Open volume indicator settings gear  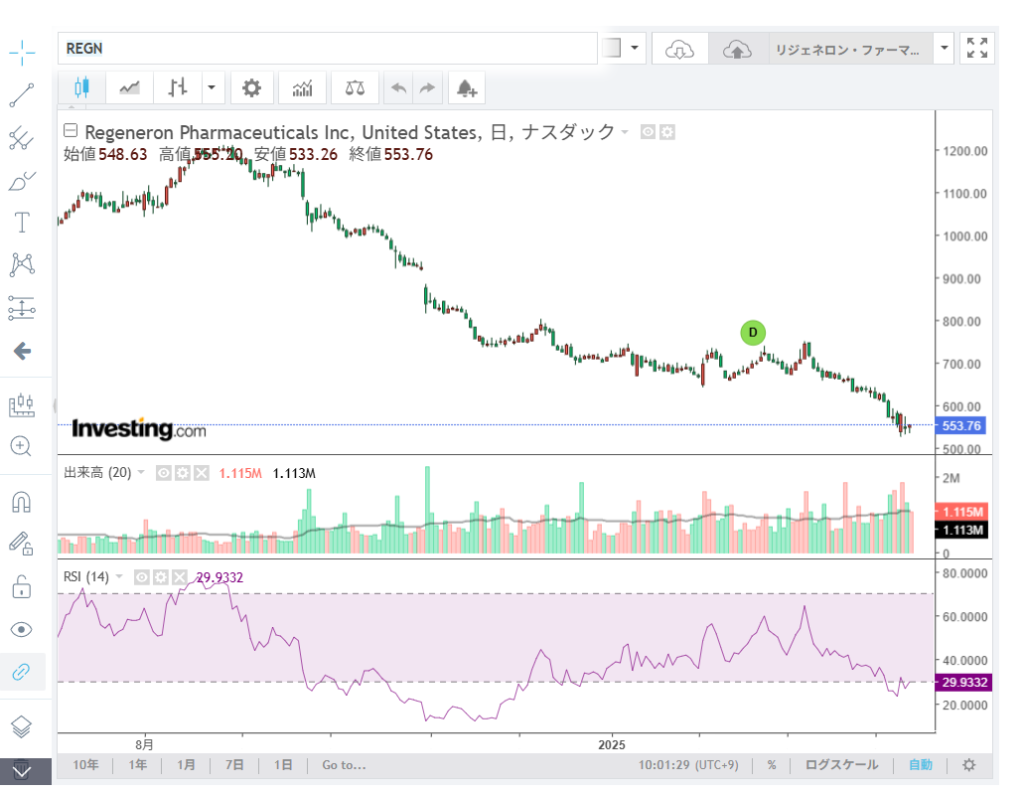183,473
